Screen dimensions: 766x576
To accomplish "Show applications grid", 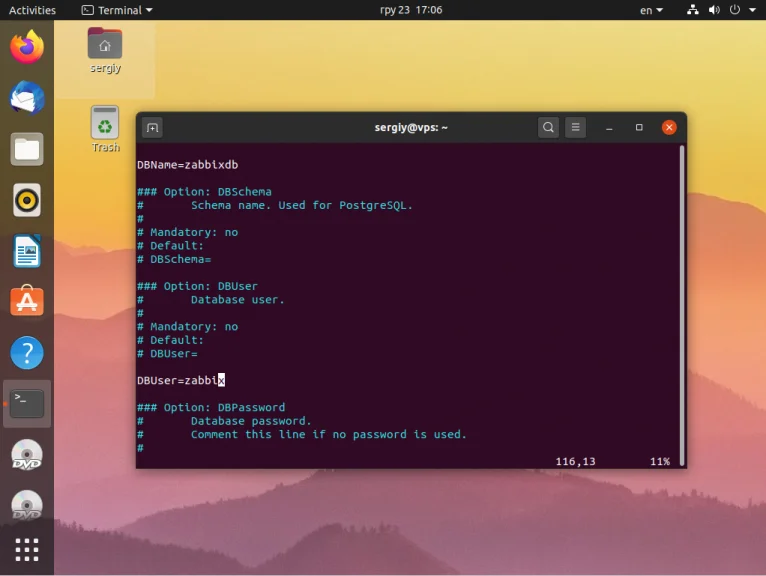I will tap(27, 549).
